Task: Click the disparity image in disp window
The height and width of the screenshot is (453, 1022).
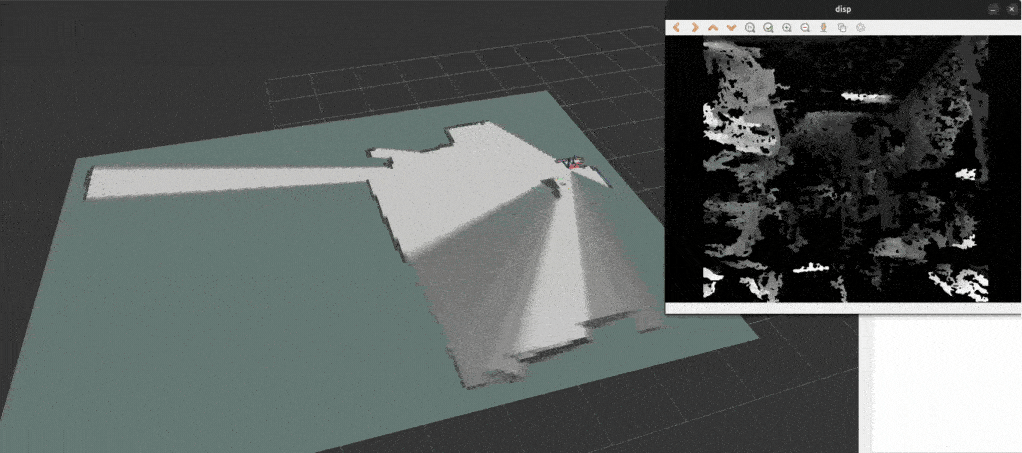Action: click(845, 169)
